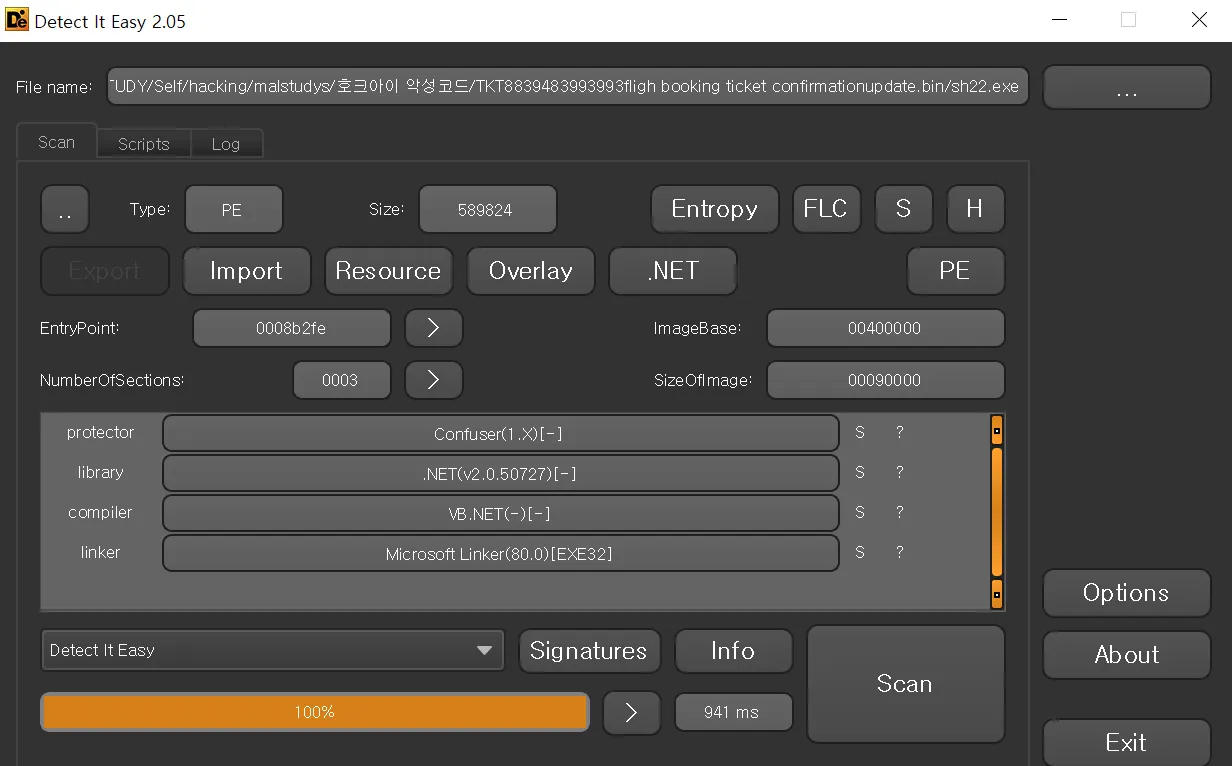Click the Detect It Easy title bar icon
Viewport: 1232px width, 766px height.
coord(17,20)
